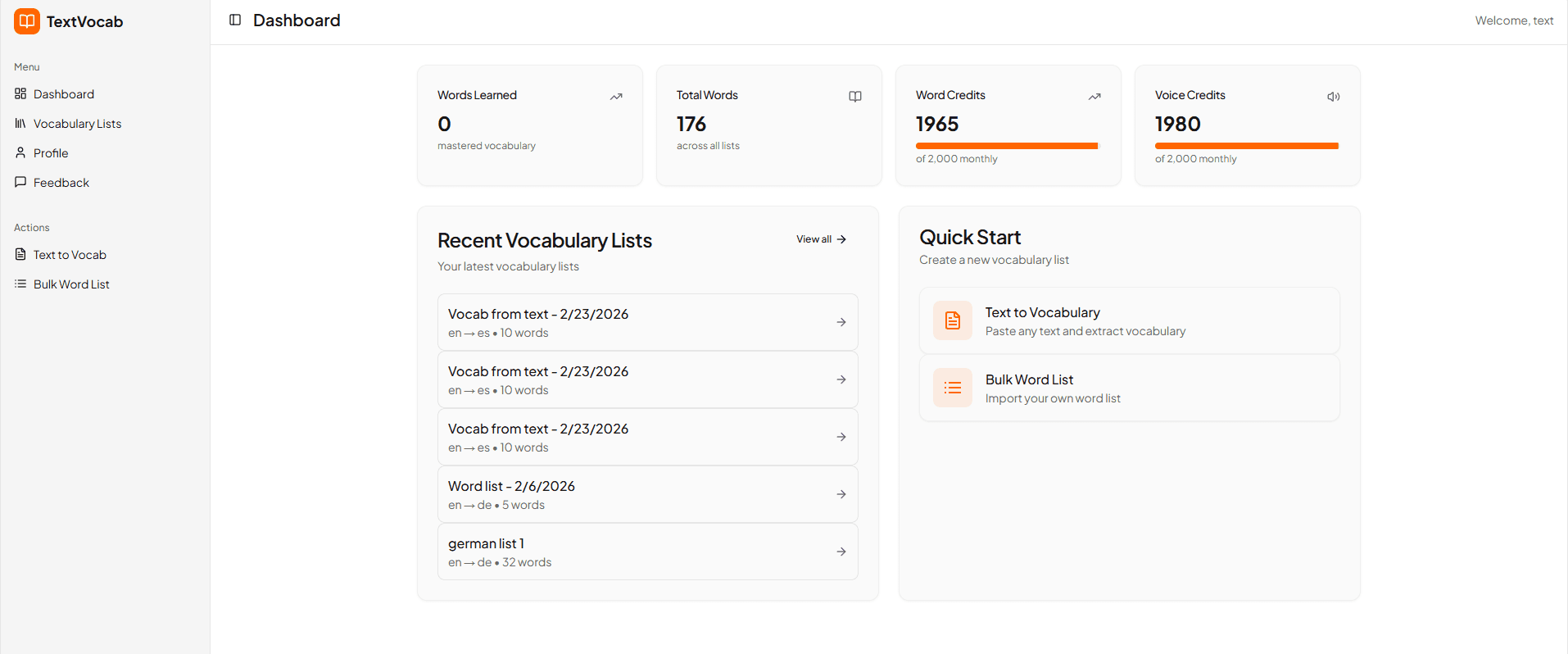1568x654 pixels.
Task: Click the Welcome, text greeting
Action: (1514, 20)
